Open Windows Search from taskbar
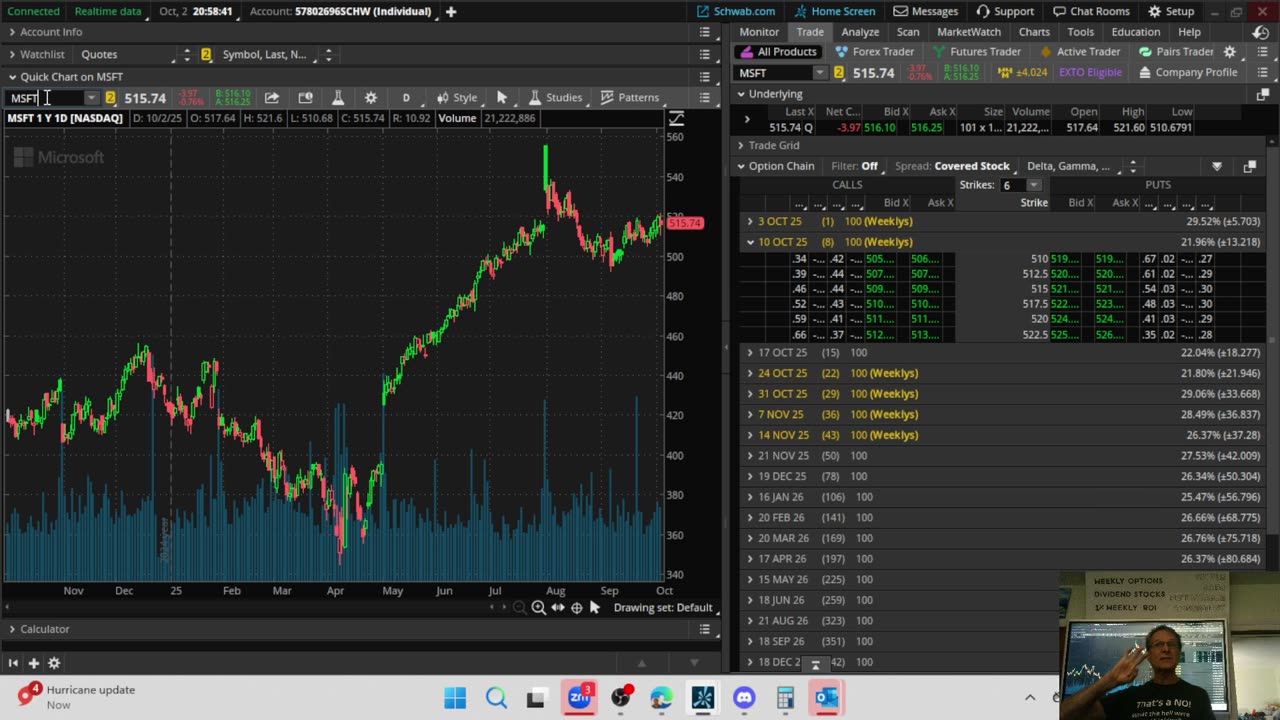Image resolution: width=1280 pixels, height=720 pixels. (496, 697)
